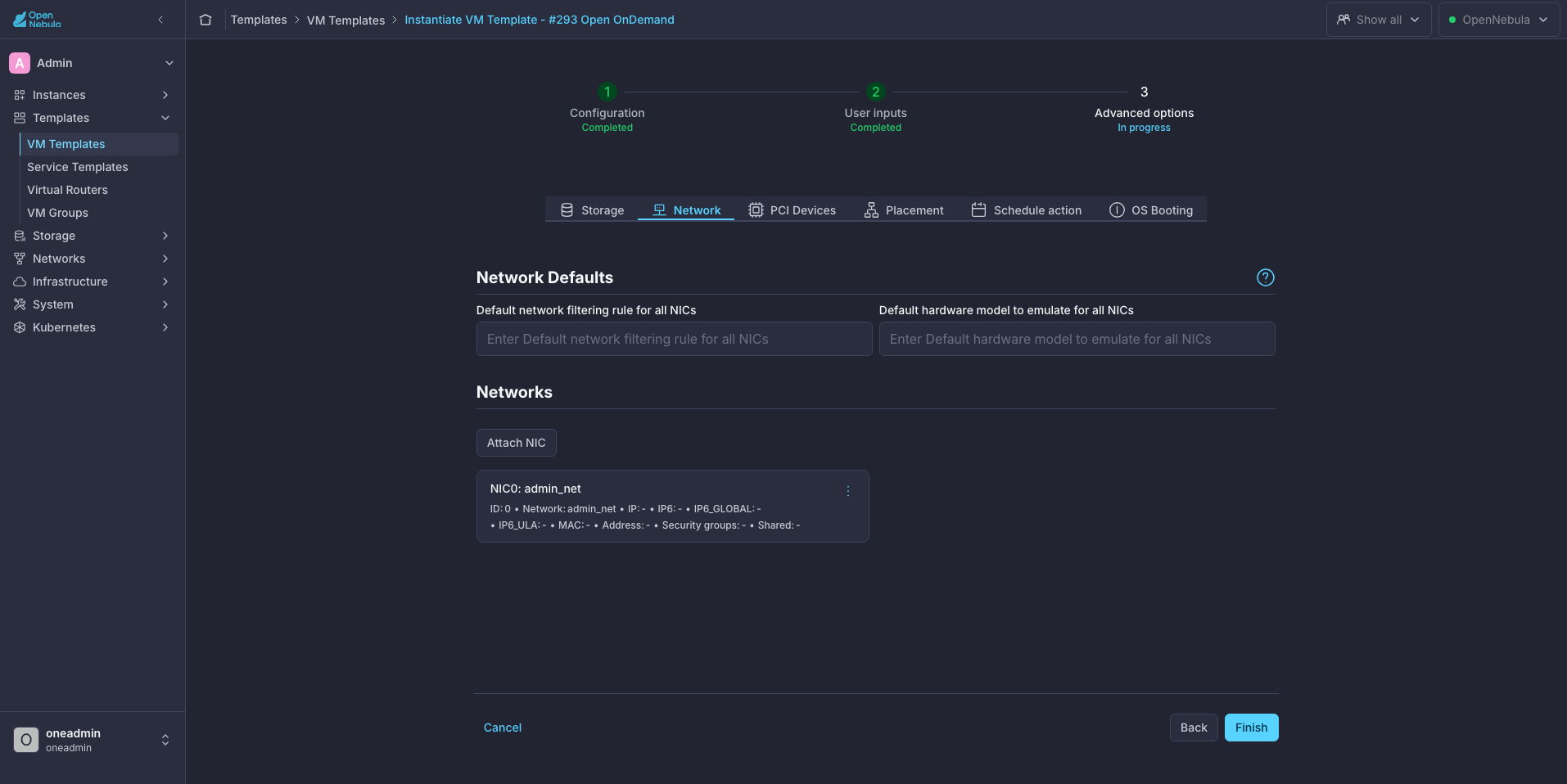Go to home via breadcrumb house icon
This screenshot has height=784, width=1567.
[x=205, y=20]
